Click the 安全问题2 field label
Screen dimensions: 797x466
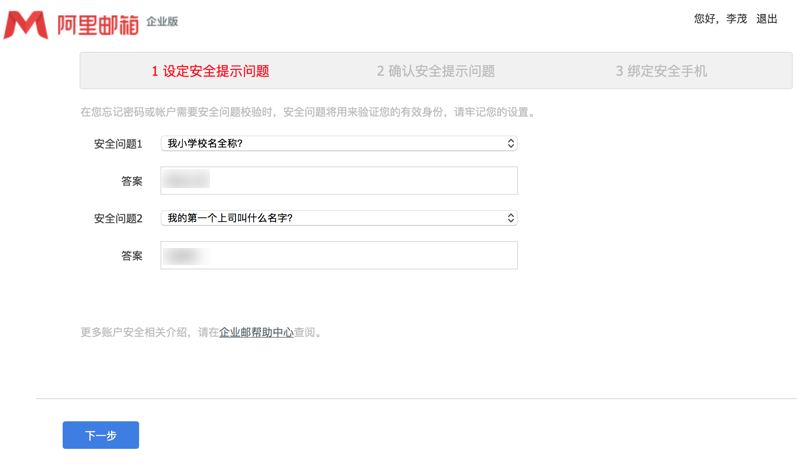pos(118,218)
